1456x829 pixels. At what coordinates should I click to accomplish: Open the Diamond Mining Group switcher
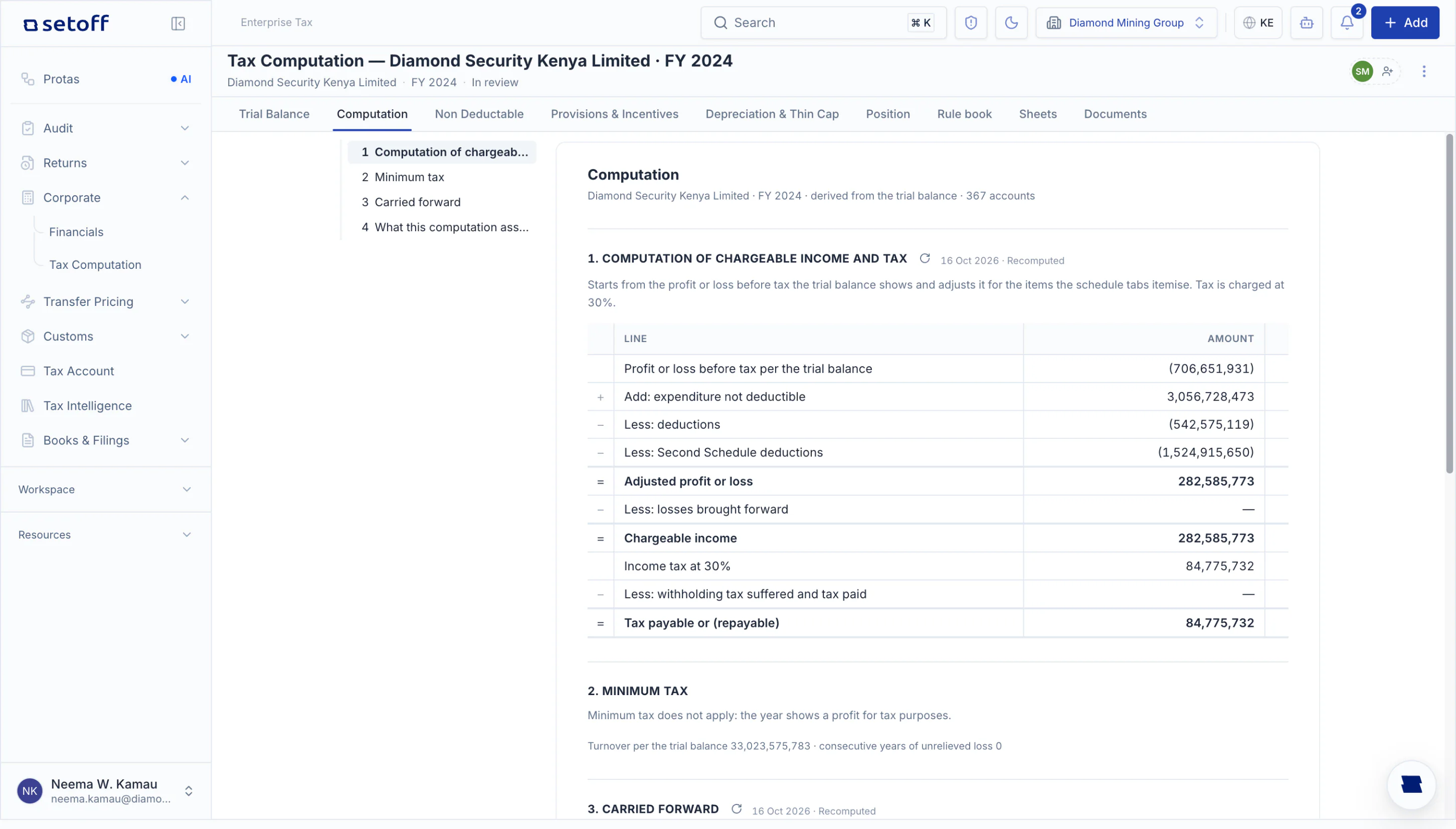tap(1126, 23)
